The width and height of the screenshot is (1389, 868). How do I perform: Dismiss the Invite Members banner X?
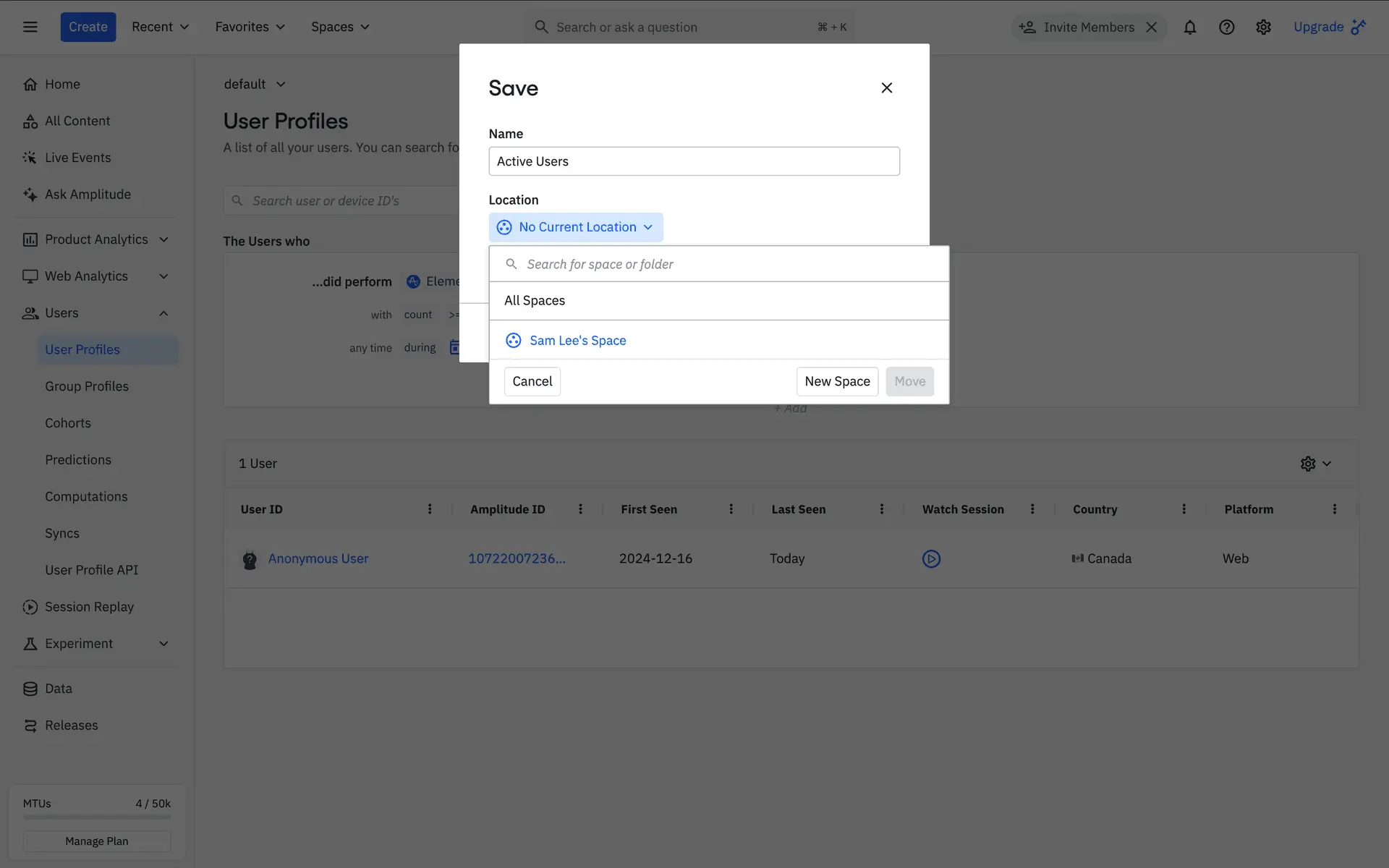click(1152, 27)
